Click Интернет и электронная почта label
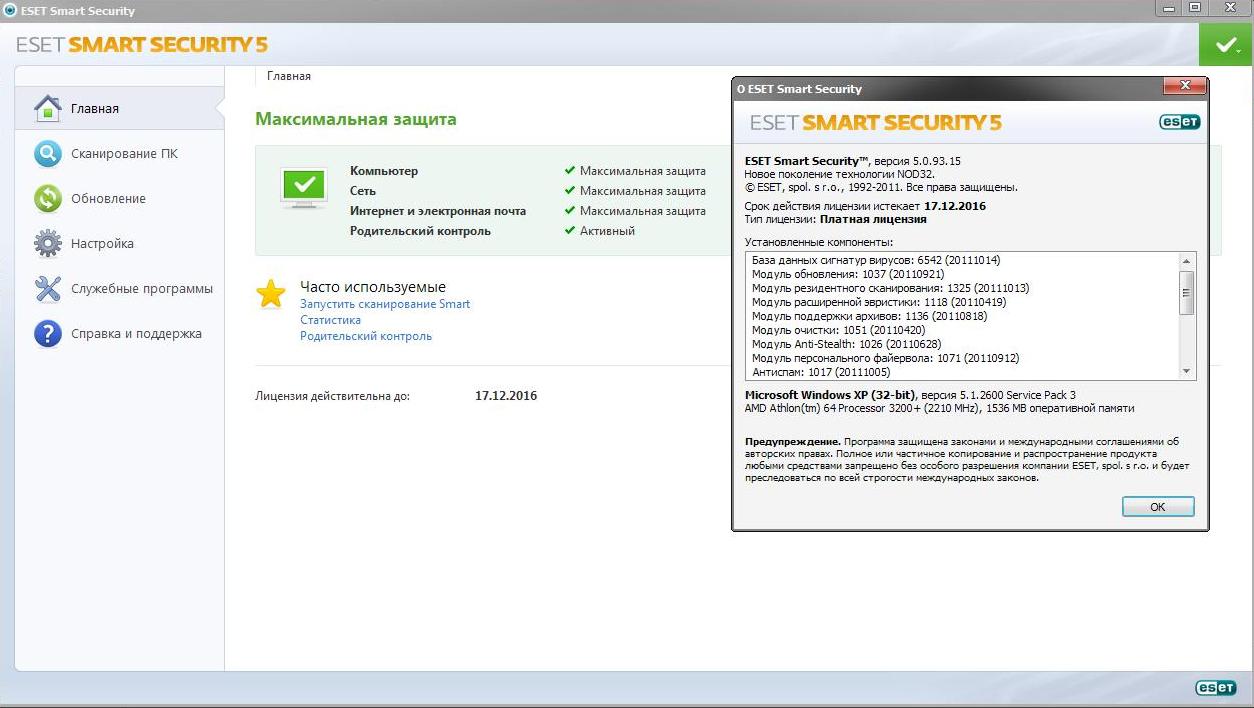This screenshot has height=708, width=1254. coord(438,211)
